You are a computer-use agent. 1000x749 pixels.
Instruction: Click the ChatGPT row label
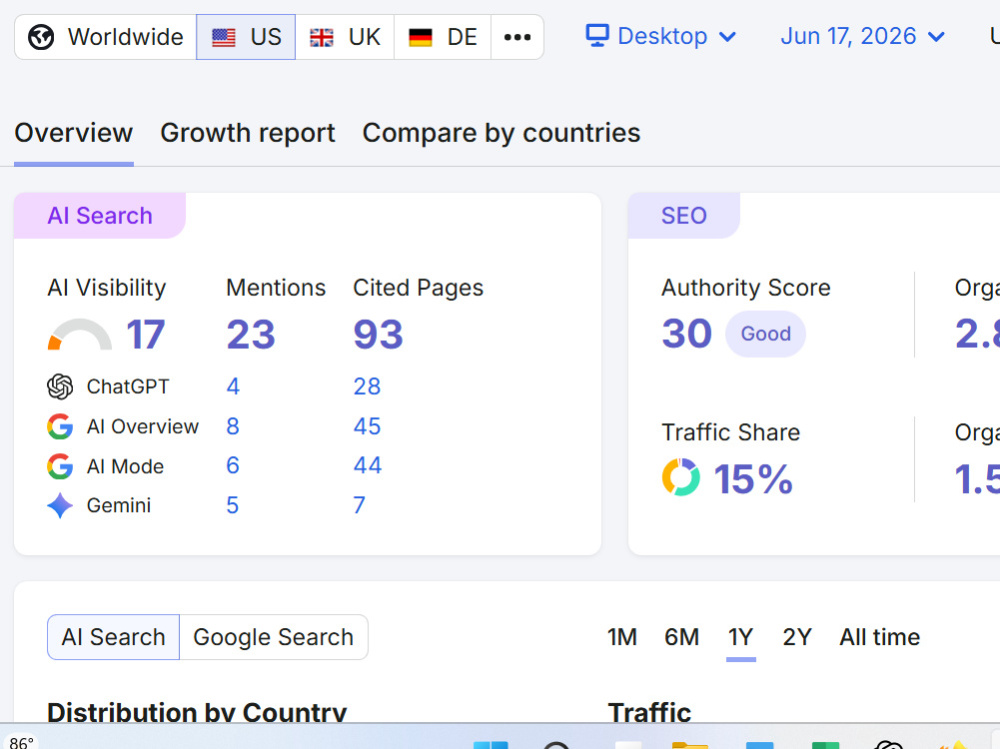coord(128,387)
